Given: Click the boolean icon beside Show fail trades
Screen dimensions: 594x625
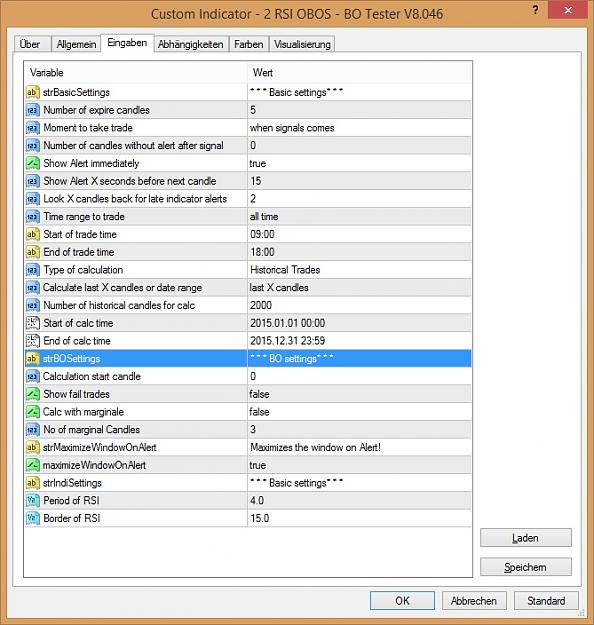Looking at the screenshot, I should (33, 394).
